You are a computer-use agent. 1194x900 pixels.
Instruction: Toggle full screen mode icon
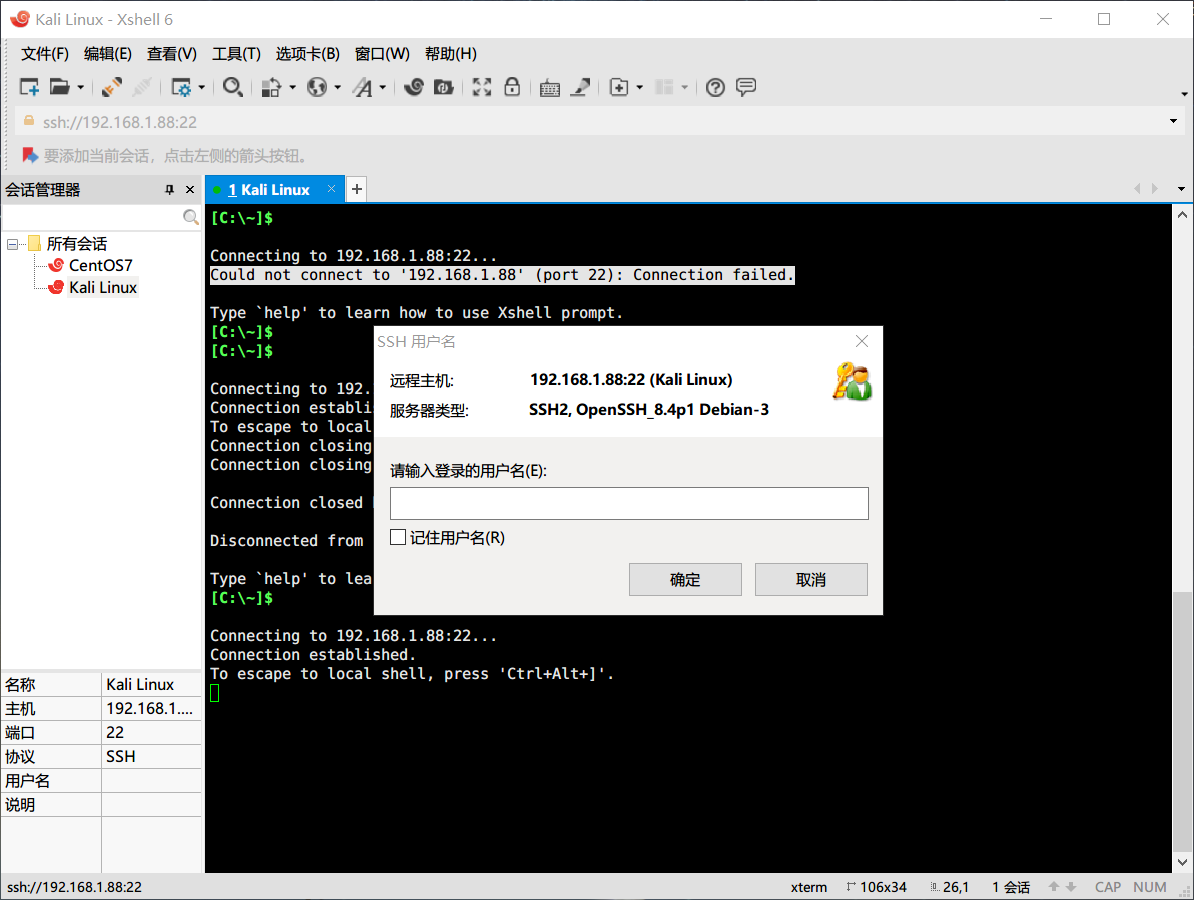coord(481,87)
